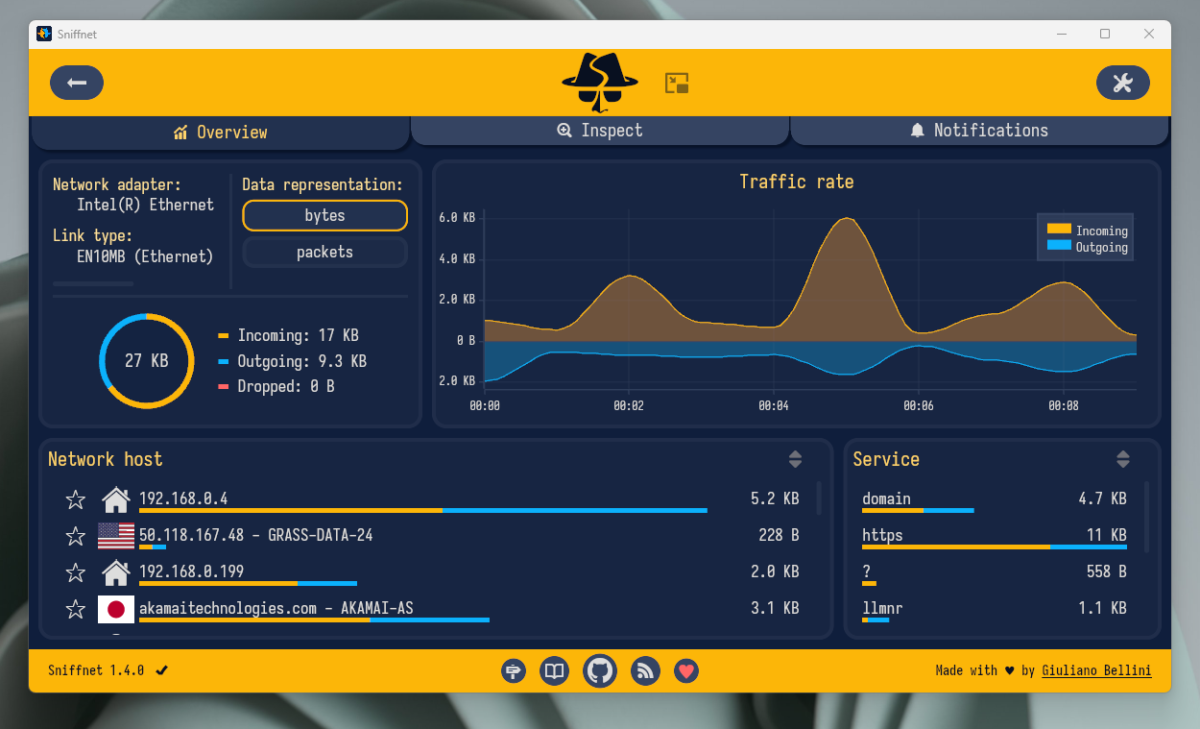Select the ? unknown service row

coord(995,572)
